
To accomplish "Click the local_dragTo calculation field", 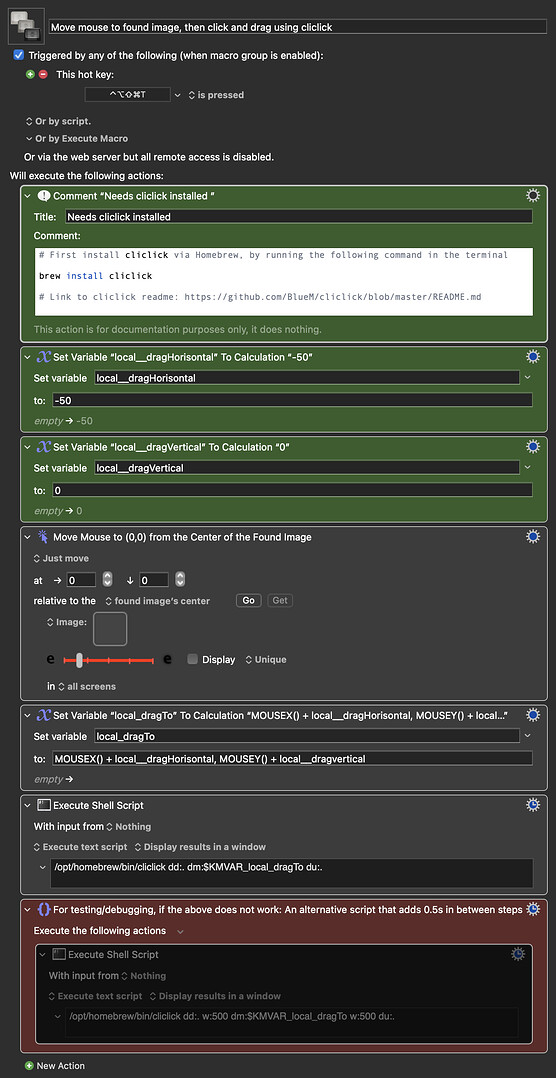I will [x=292, y=759].
